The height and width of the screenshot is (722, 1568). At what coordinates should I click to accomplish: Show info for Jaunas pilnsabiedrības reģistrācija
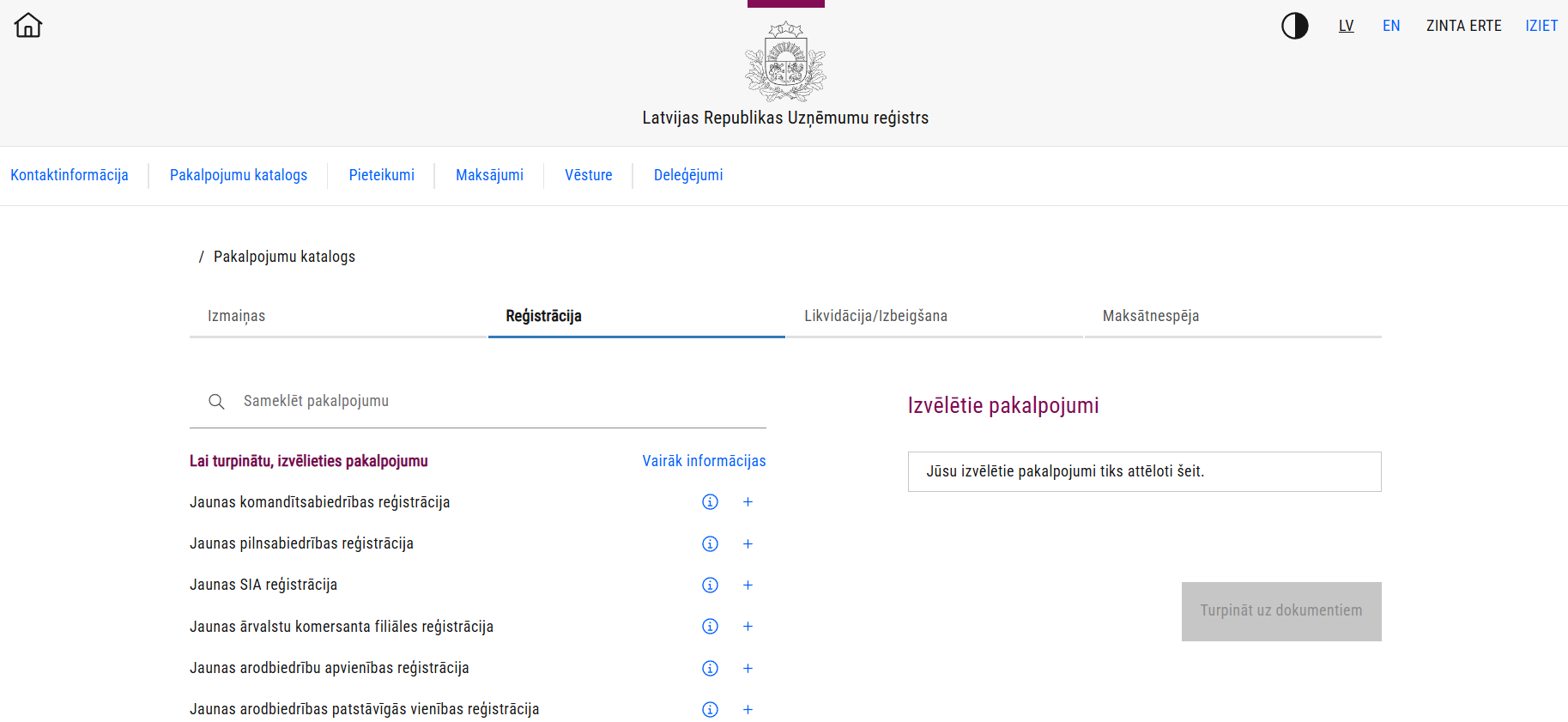(x=710, y=543)
